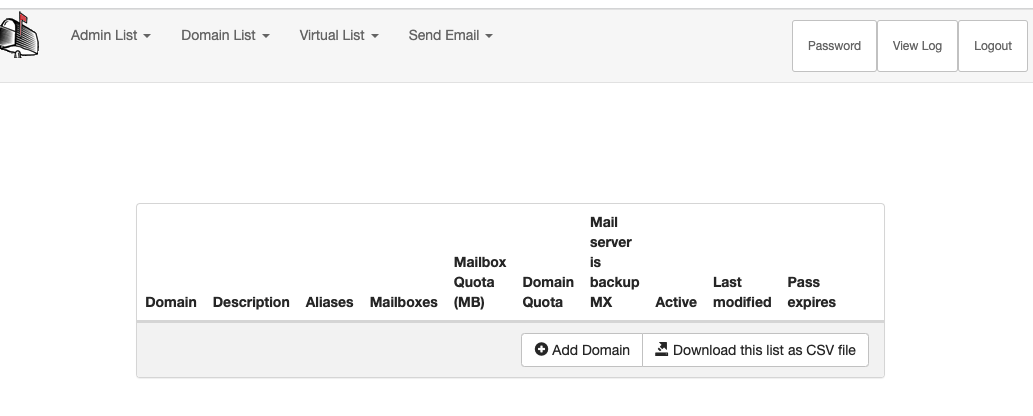Click the Domain column header
Image resolution: width=1033 pixels, height=416 pixels.
(x=171, y=302)
